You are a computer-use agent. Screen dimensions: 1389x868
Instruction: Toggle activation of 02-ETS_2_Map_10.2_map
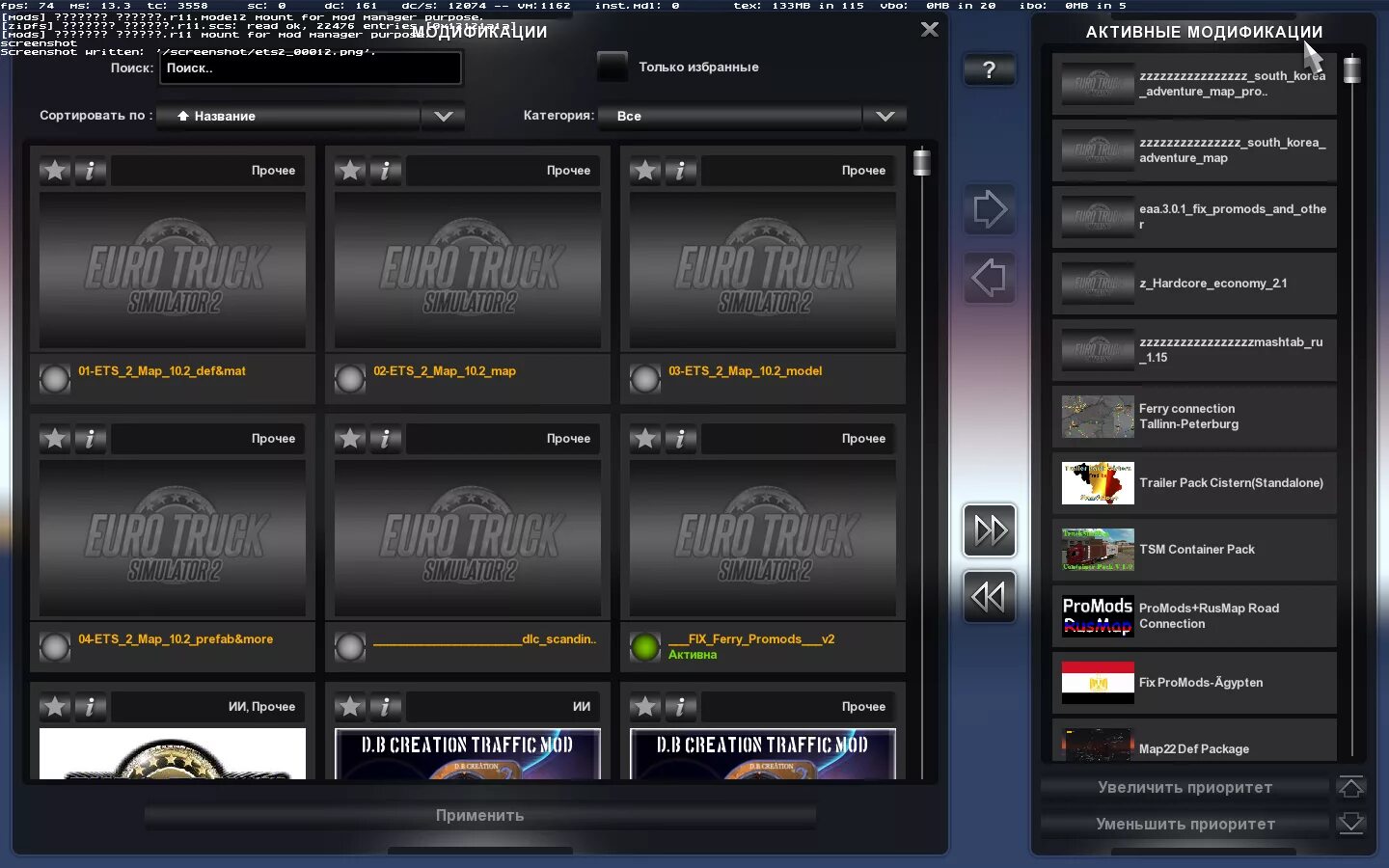point(350,379)
